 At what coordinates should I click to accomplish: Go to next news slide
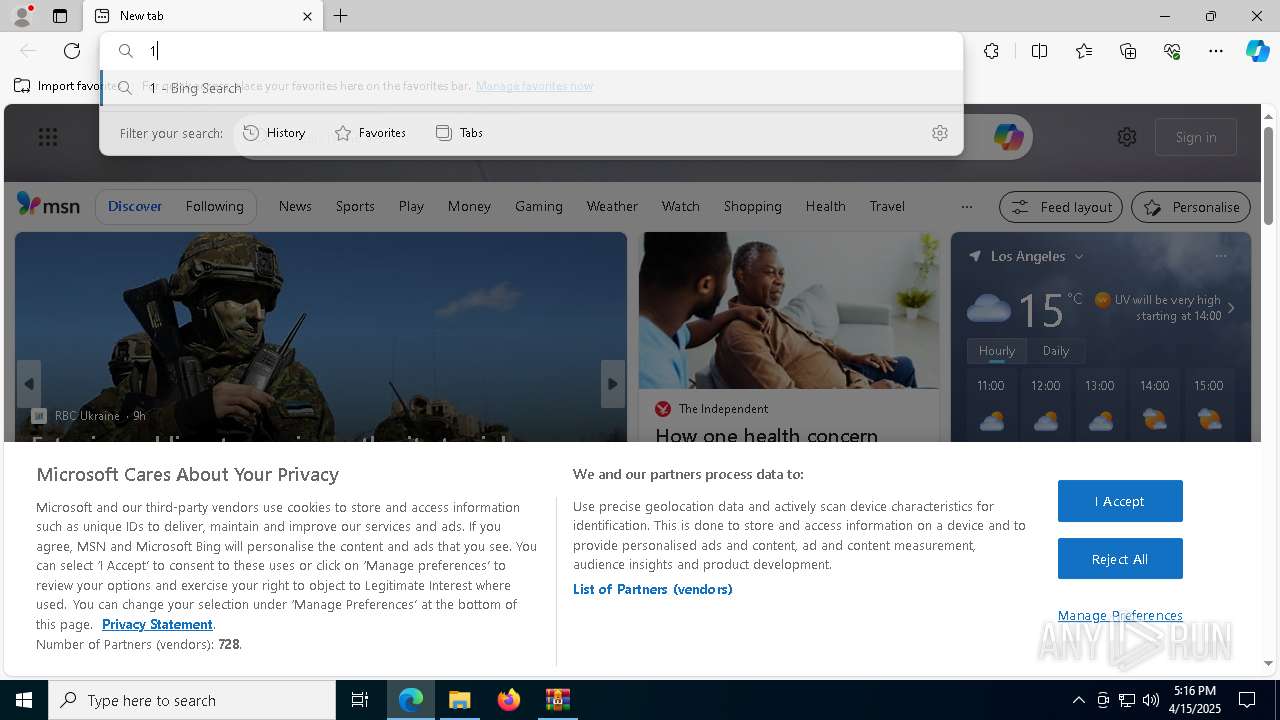point(613,384)
